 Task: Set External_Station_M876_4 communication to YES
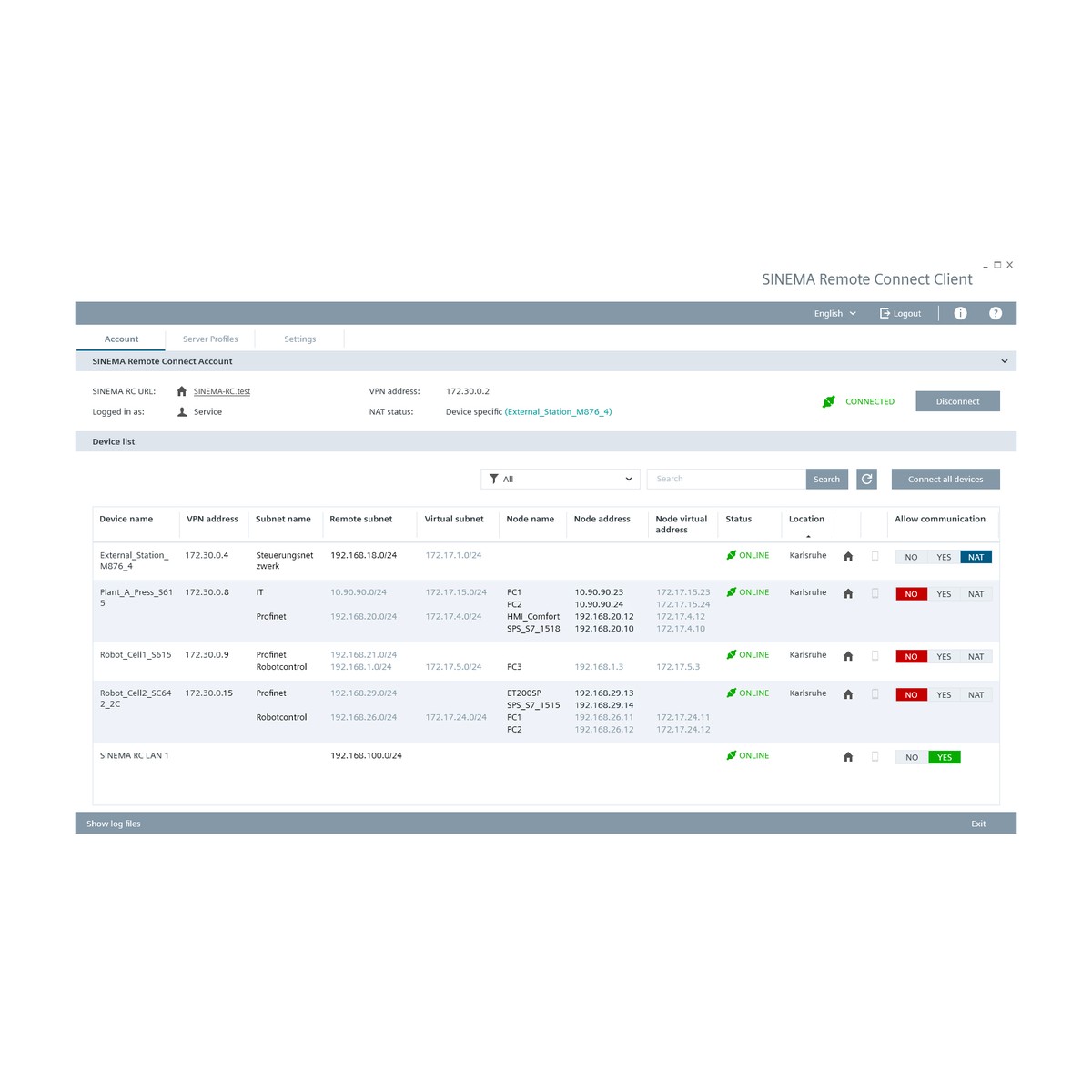point(944,557)
